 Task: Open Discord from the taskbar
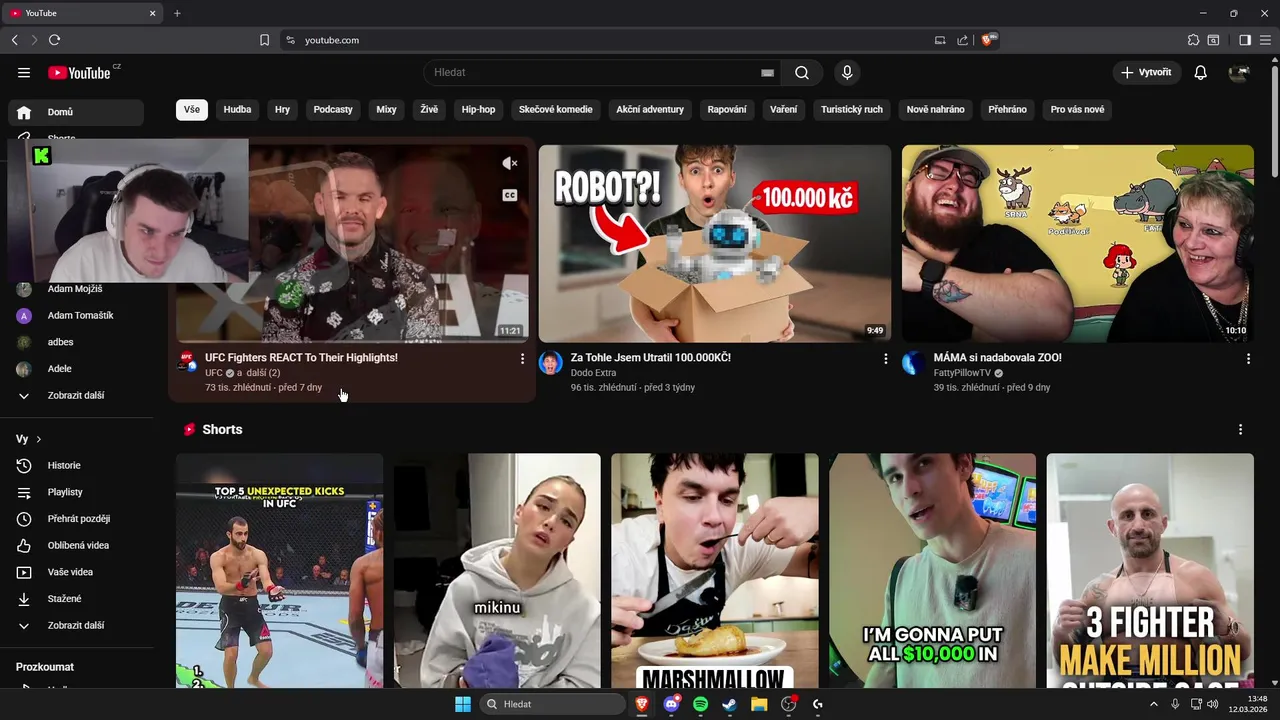point(672,704)
